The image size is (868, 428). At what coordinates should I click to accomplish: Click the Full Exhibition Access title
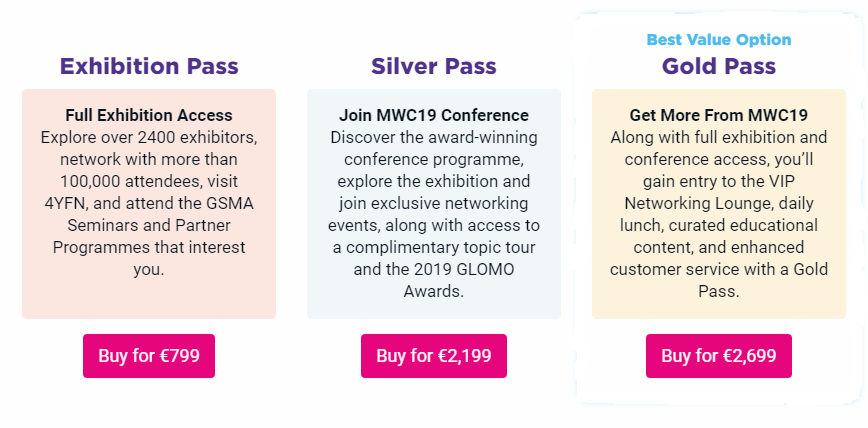click(x=149, y=115)
